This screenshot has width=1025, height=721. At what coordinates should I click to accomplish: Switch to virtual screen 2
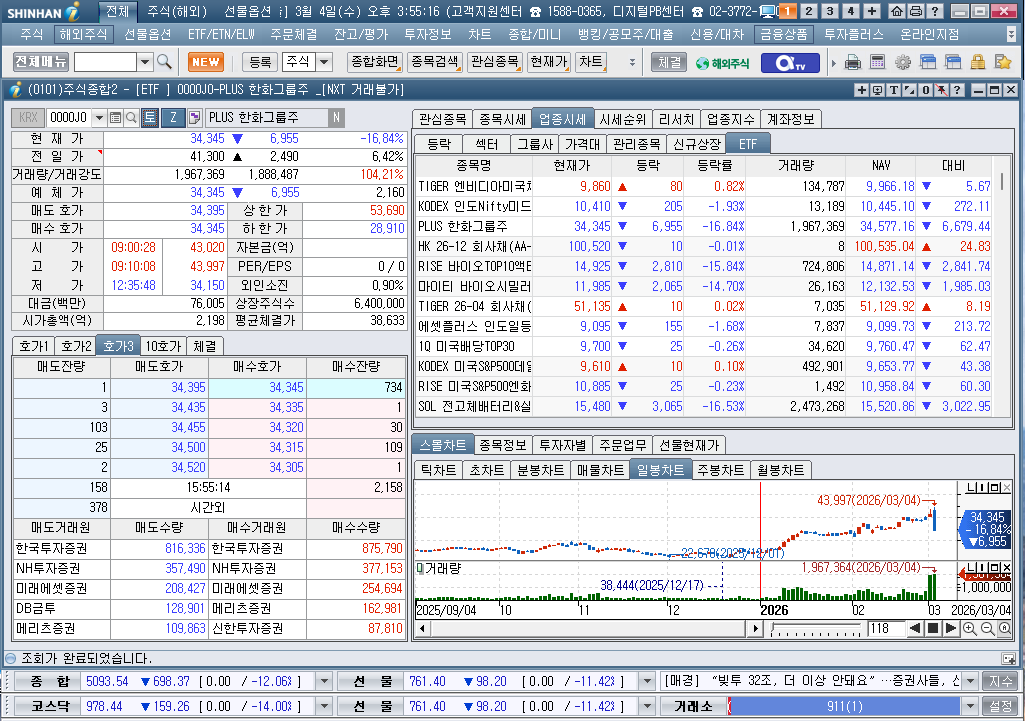click(x=809, y=11)
